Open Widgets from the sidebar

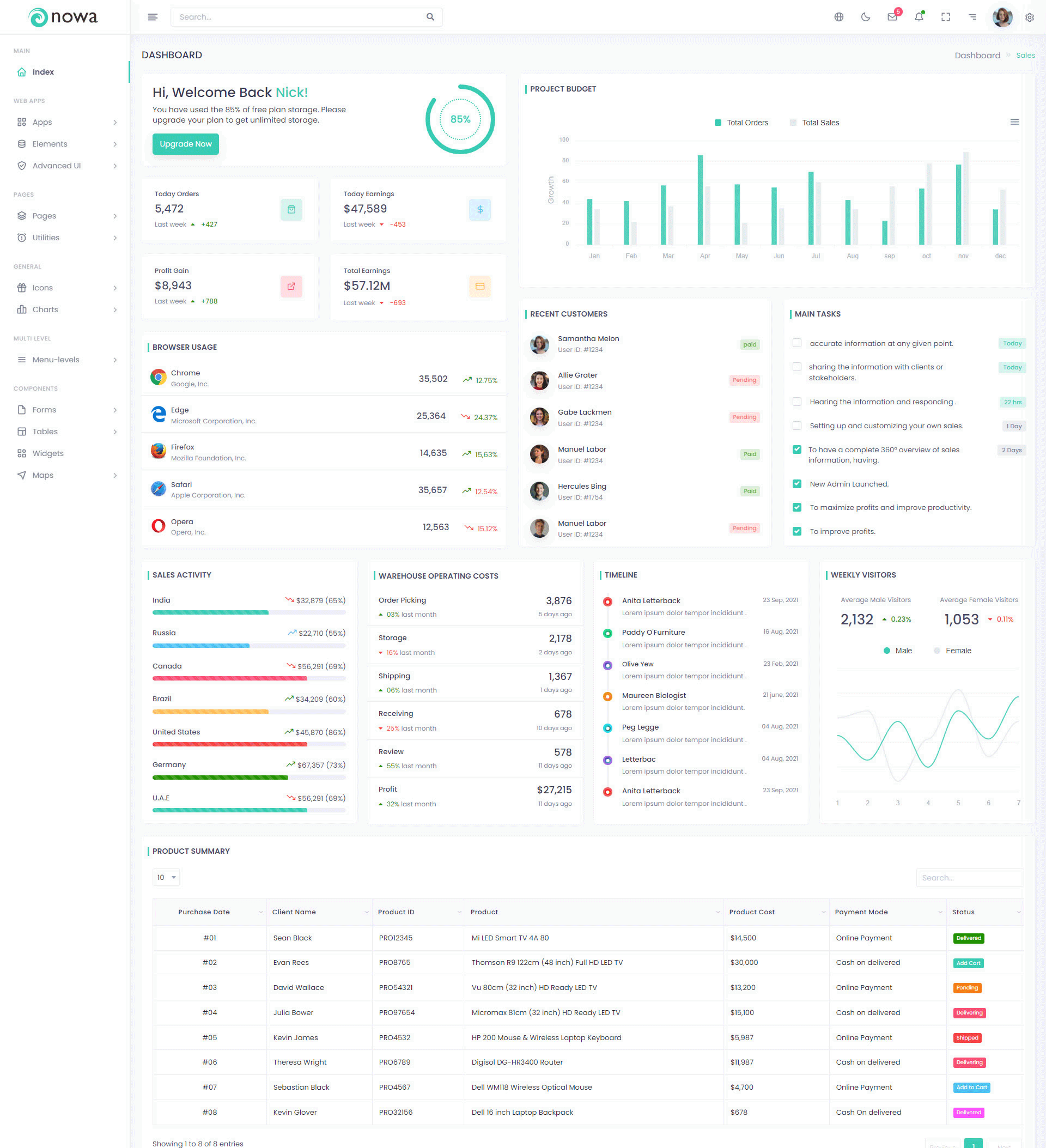click(48, 453)
